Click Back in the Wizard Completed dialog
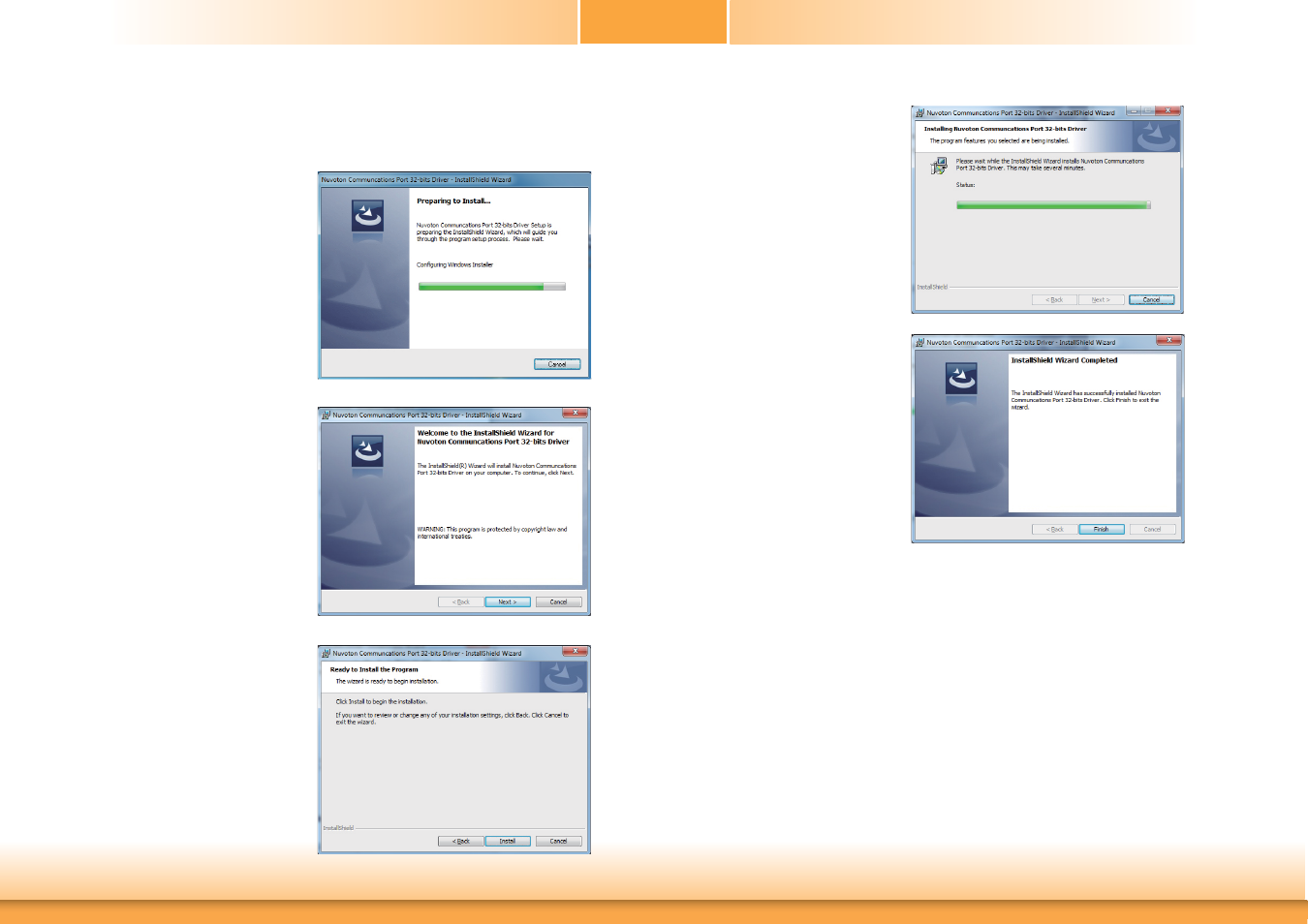Viewport: 1308px width, 924px height. [x=1054, y=529]
